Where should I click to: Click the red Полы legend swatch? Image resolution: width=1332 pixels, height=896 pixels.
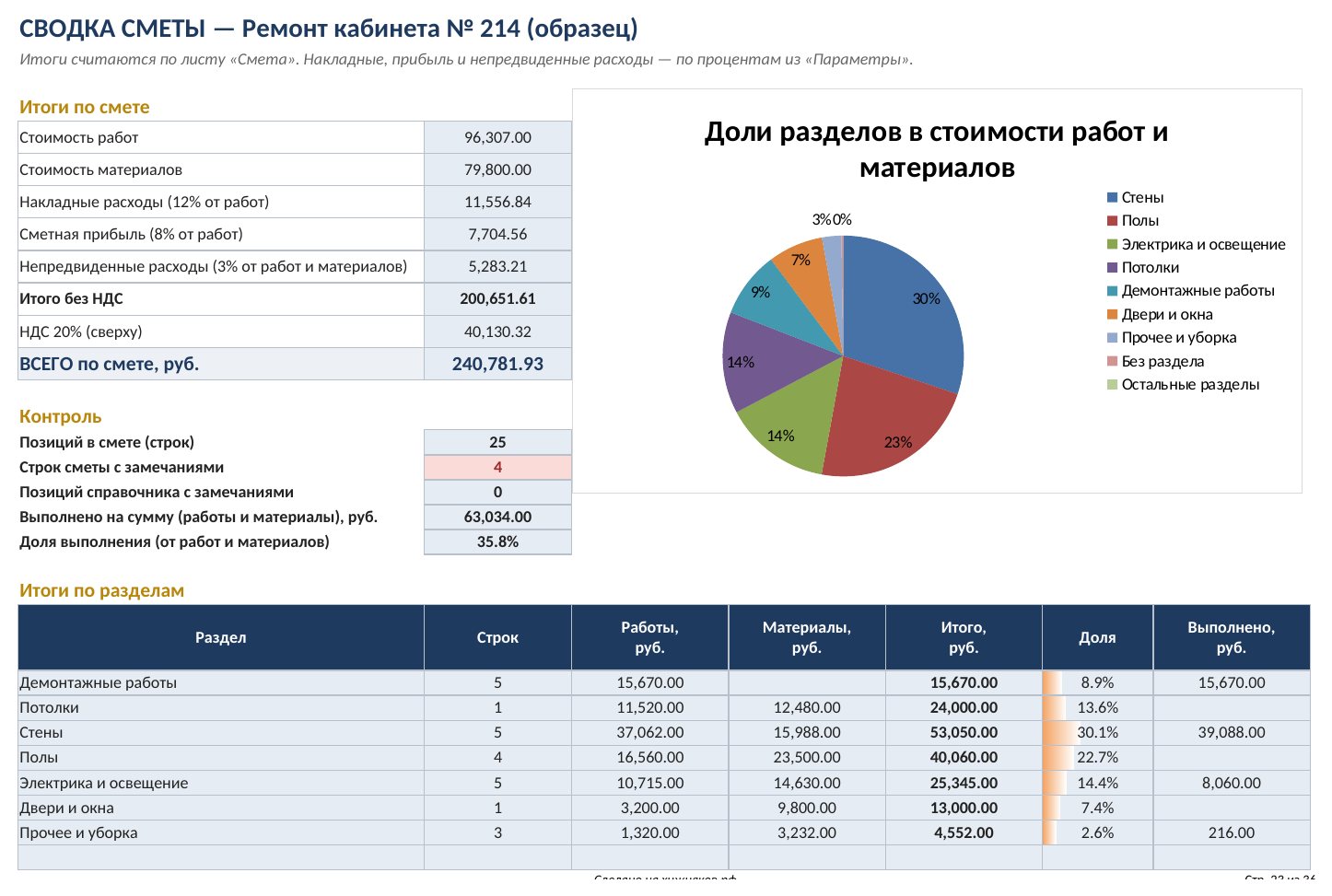[x=1112, y=221]
